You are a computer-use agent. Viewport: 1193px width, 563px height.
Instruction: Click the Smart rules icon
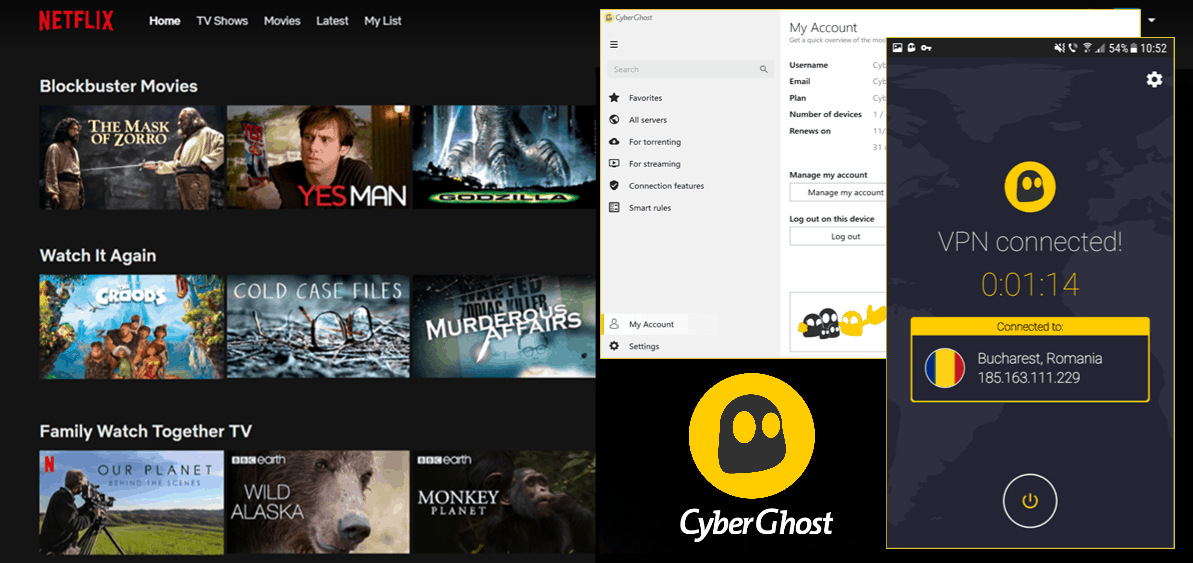pyautogui.click(x=614, y=208)
